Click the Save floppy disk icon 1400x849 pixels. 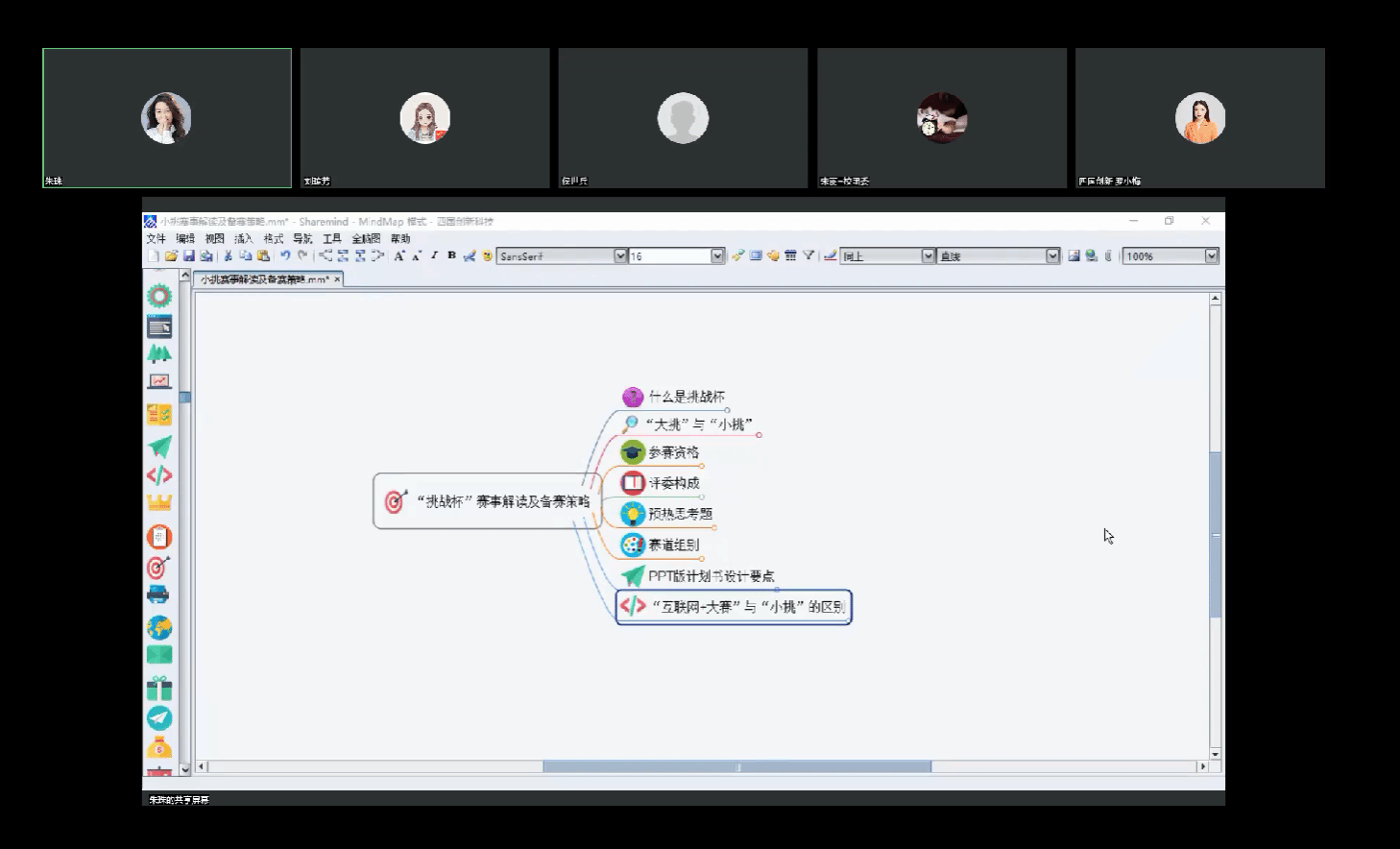tap(189, 256)
